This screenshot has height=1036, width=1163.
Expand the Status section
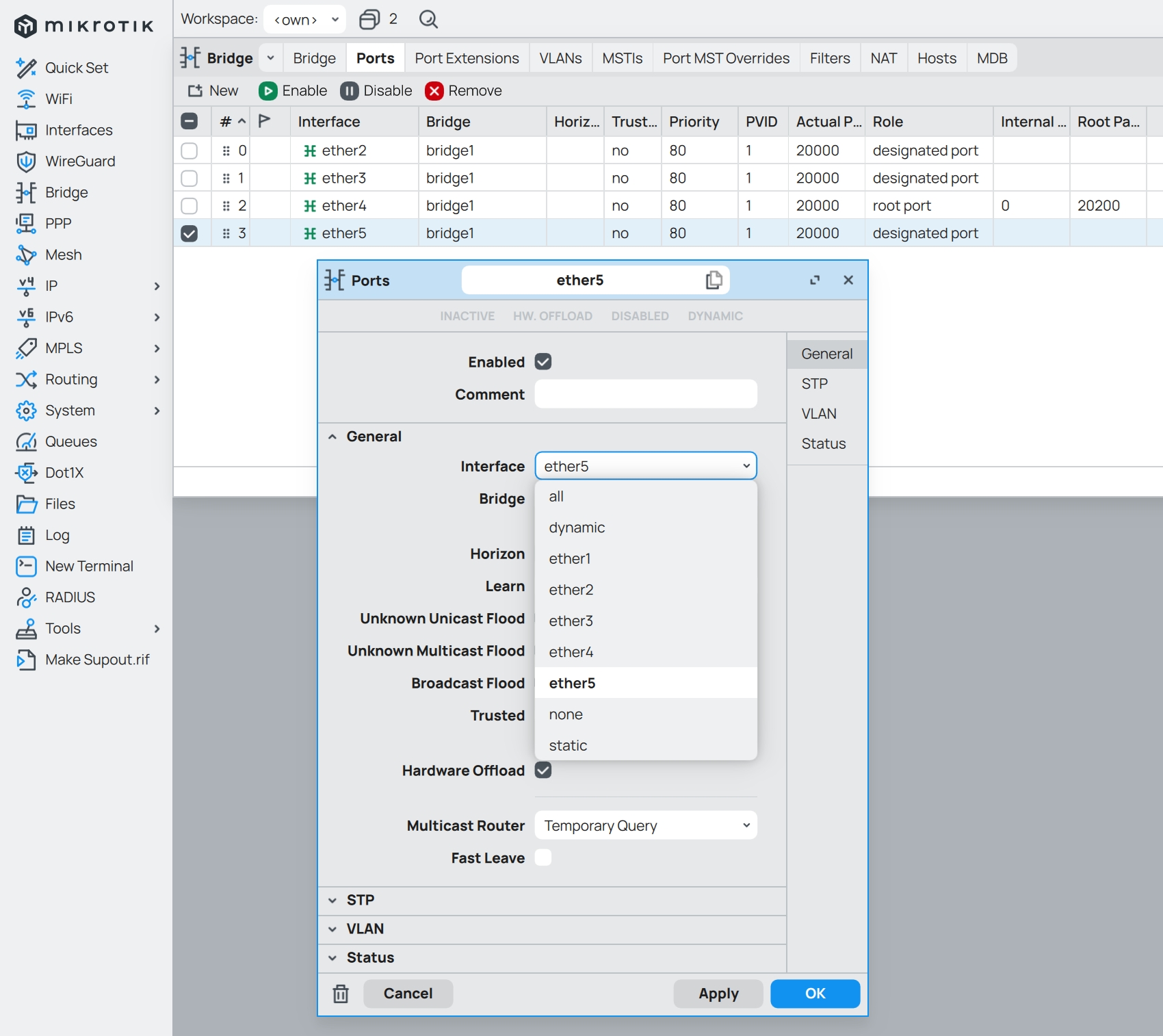click(552, 957)
